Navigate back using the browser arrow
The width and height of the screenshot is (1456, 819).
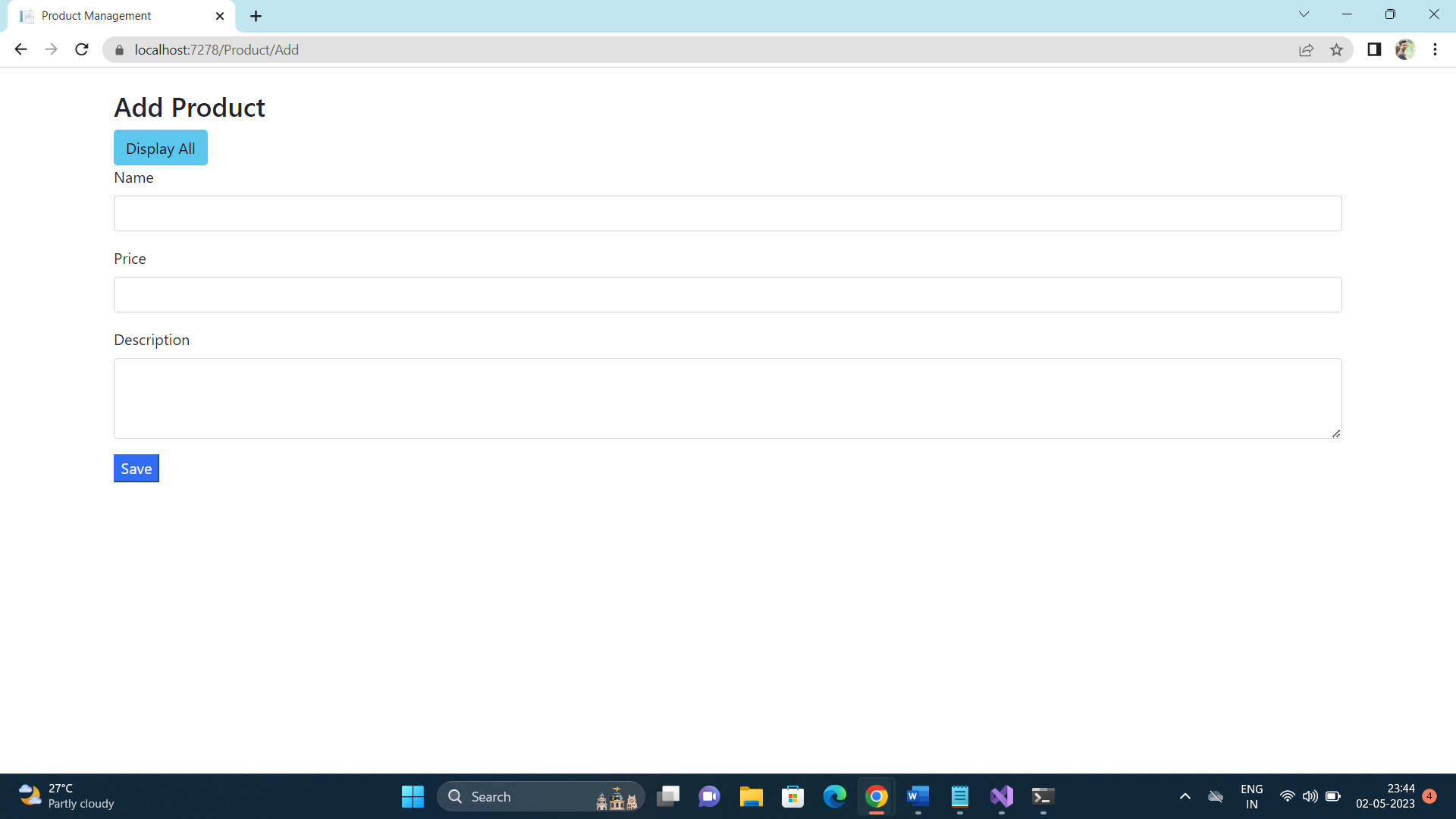click(x=20, y=49)
